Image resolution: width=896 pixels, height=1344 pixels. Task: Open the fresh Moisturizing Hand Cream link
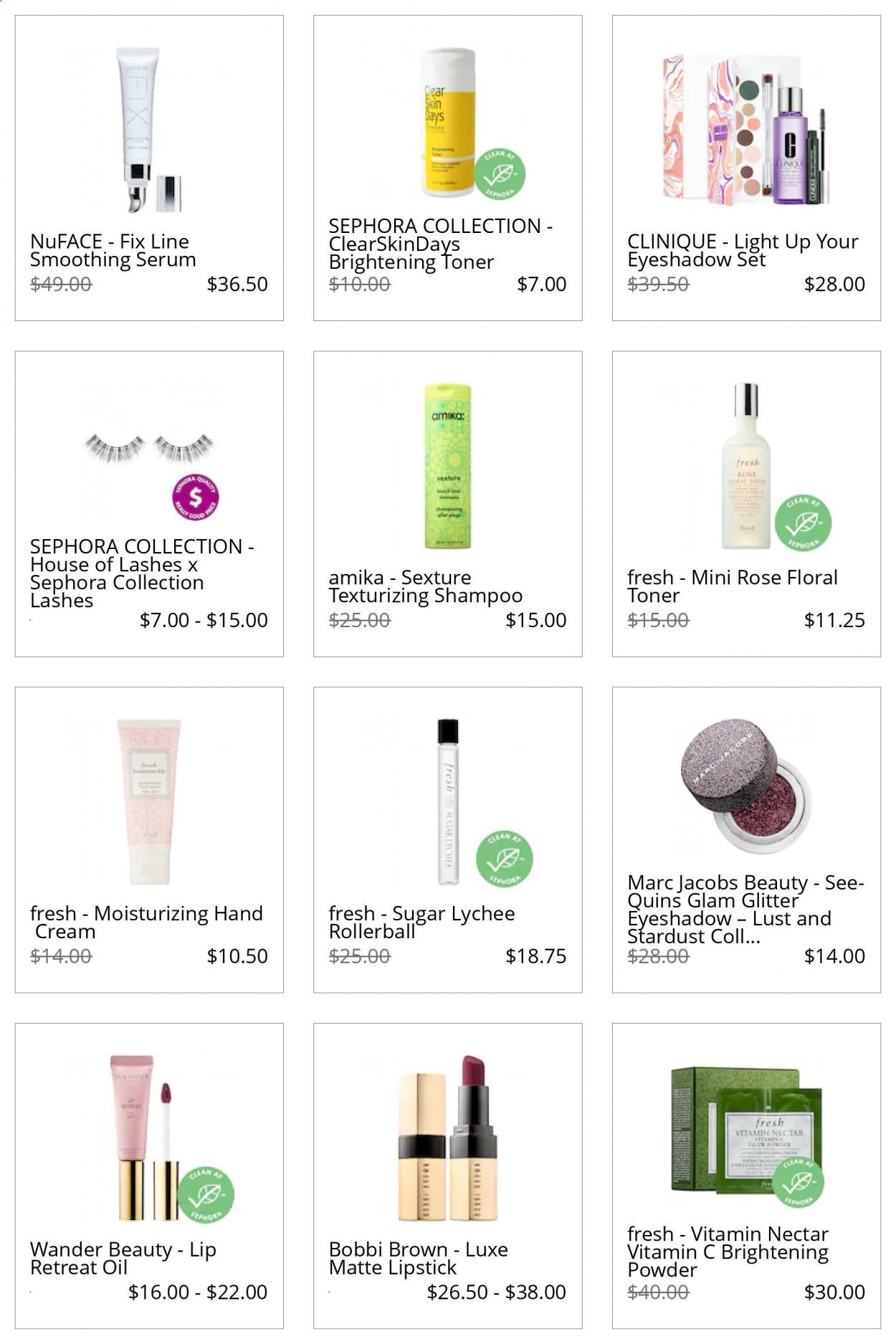click(146, 922)
